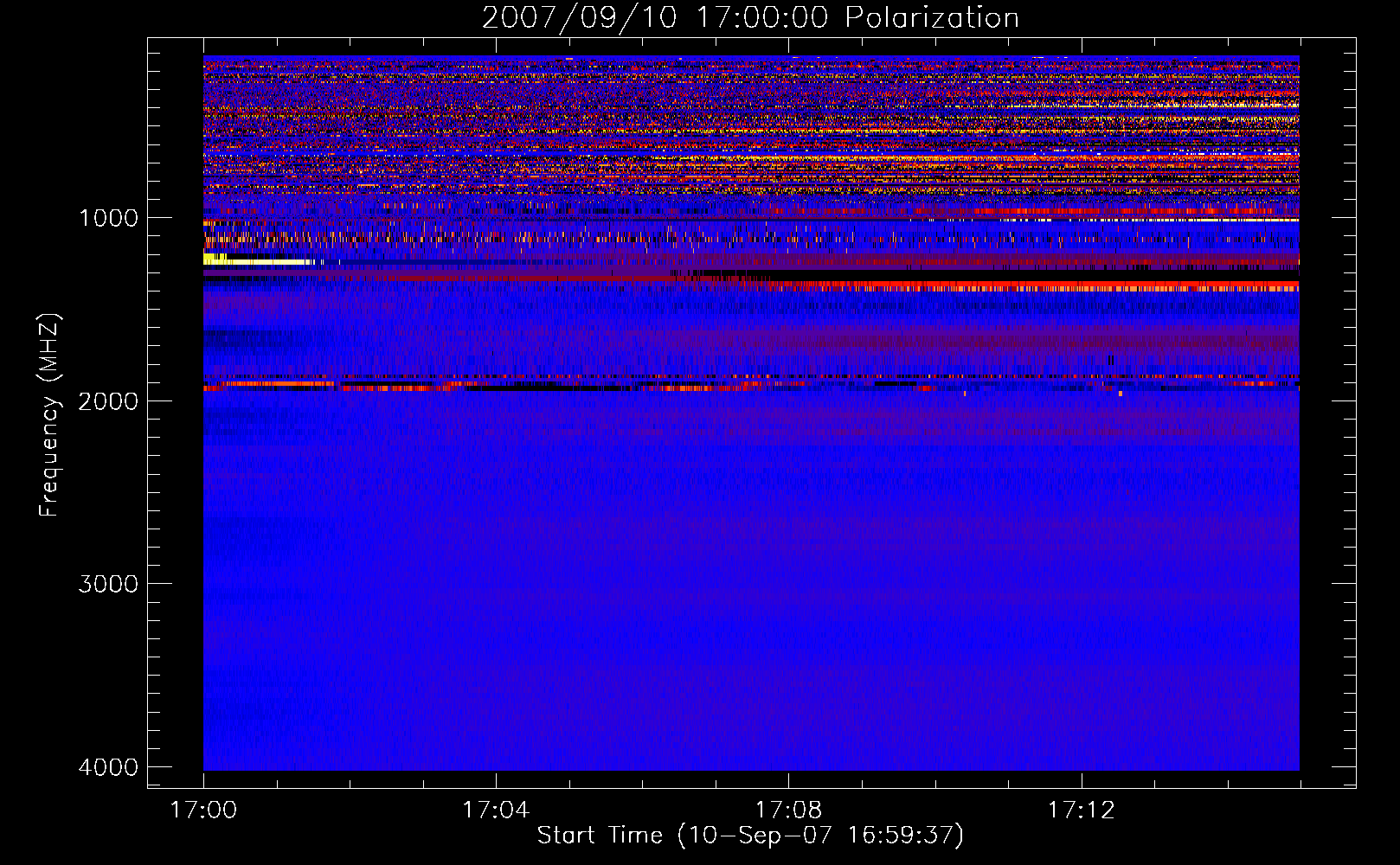Click the 2000 frequency tick label
The width and height of the screenshot is (1400, 865).
pyautogui.click(x=108, y=401)
